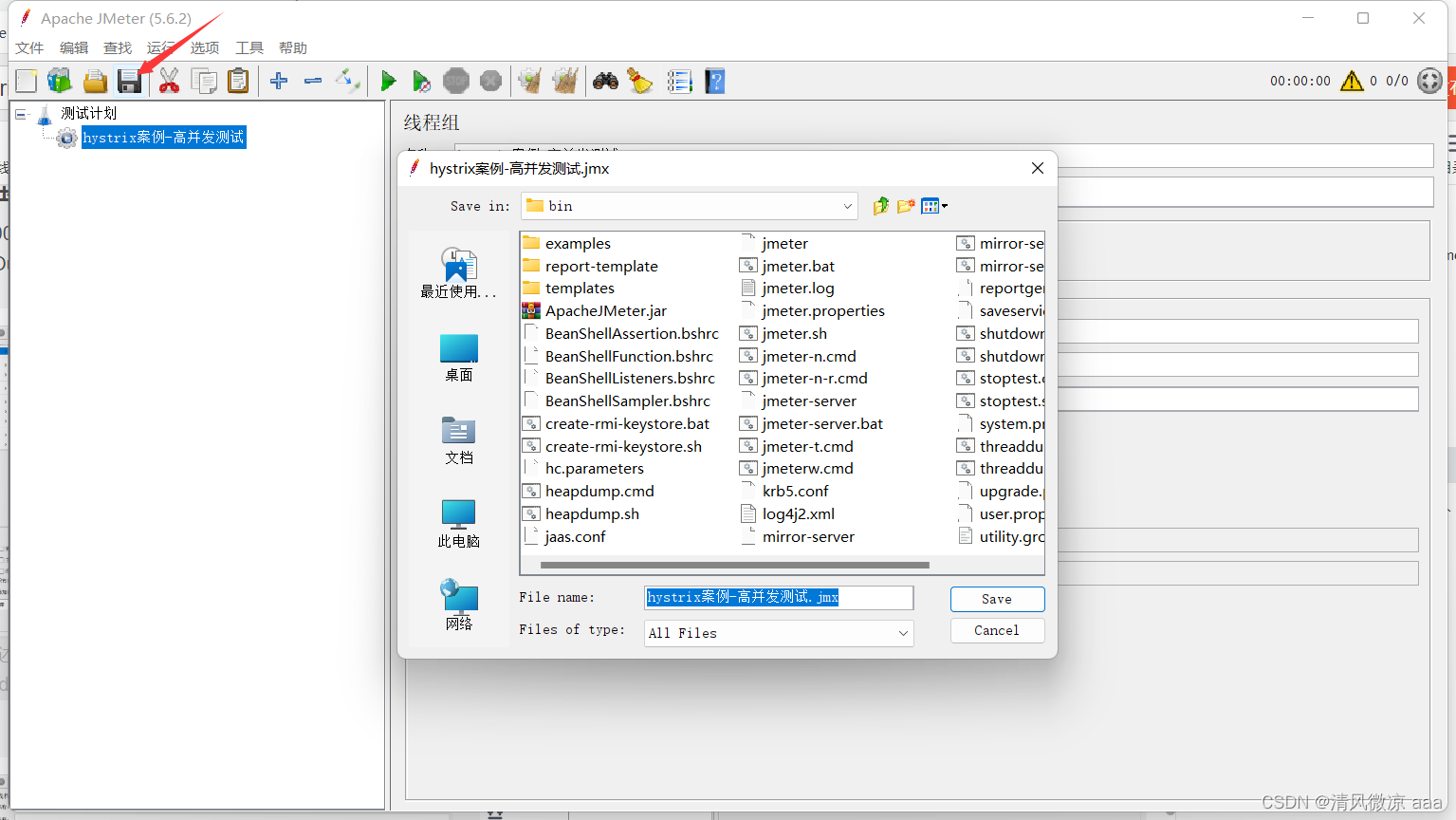Click the Paste clipboard toolbar icon
Screen dimensions: 1456x820
coord(239,81)
